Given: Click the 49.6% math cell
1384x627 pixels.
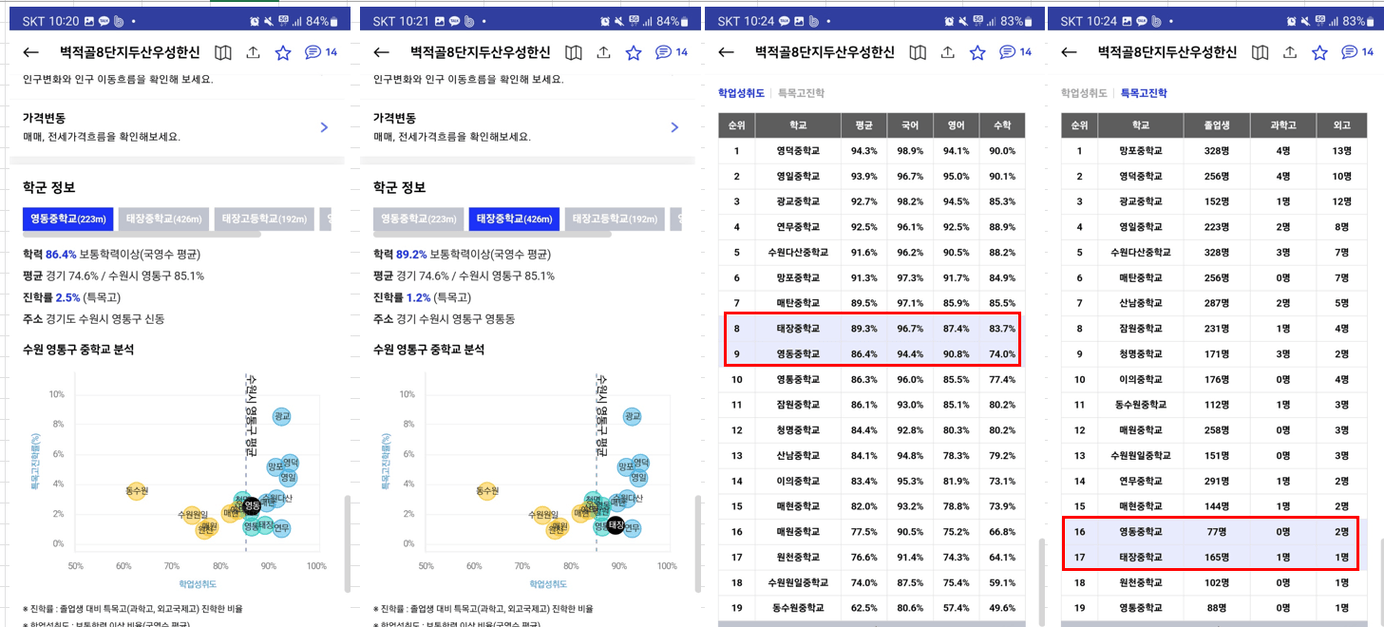Looking at the screenshot, I should pos(1002,607).
